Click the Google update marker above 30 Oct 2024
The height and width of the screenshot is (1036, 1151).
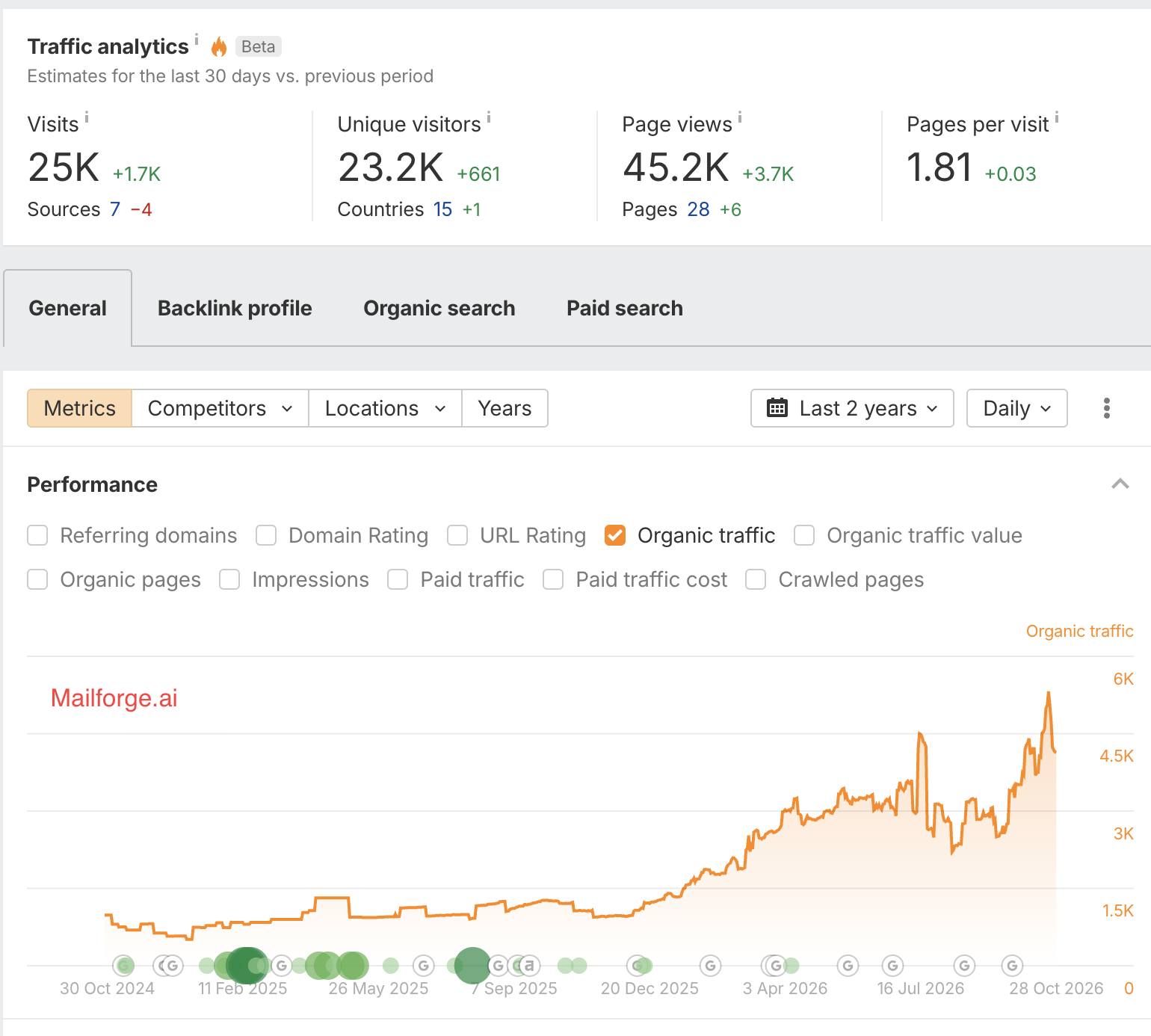point(124,965)
